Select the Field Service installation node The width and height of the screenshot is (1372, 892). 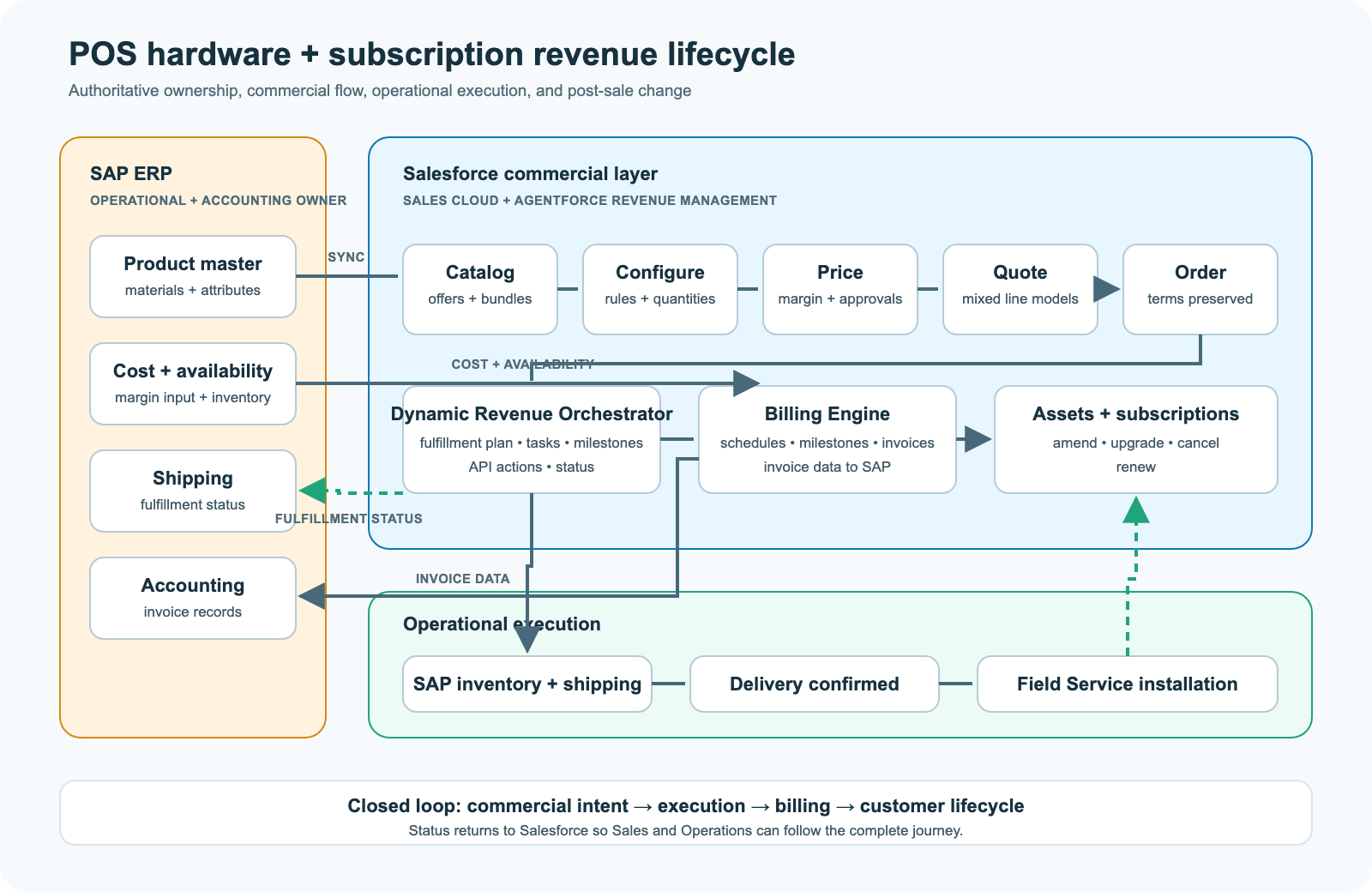pyautogui.click(x=1128, y=684)
